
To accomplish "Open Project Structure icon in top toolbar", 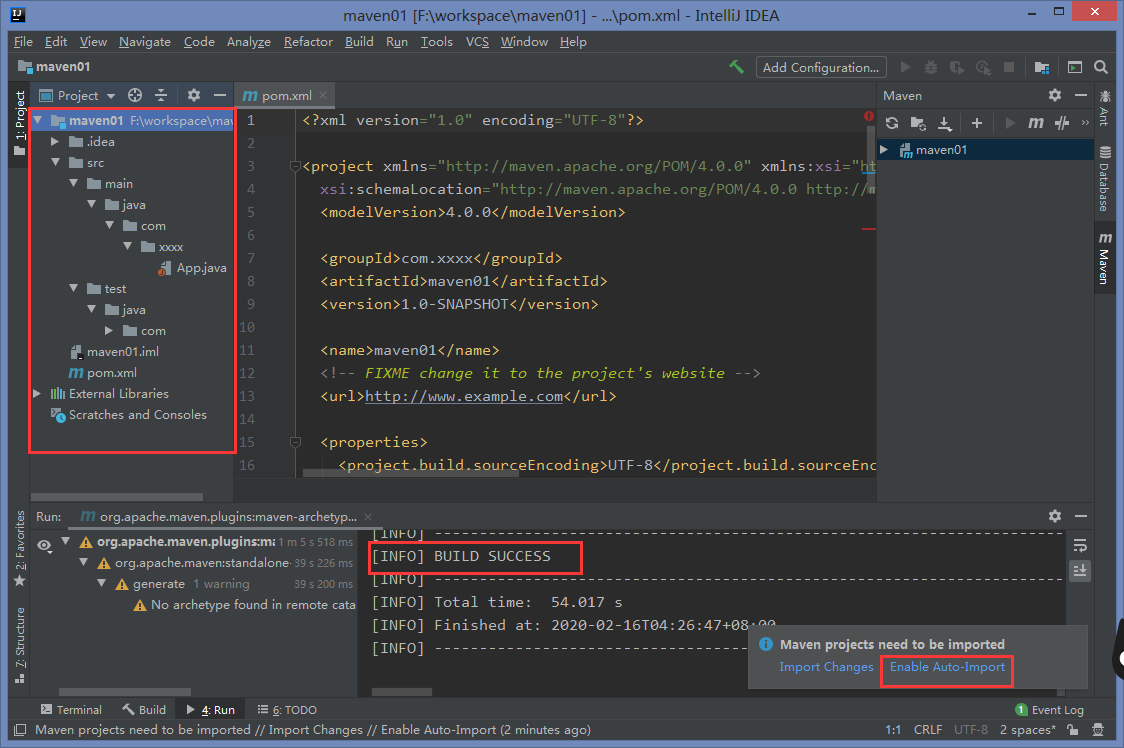I will 1042,67.
